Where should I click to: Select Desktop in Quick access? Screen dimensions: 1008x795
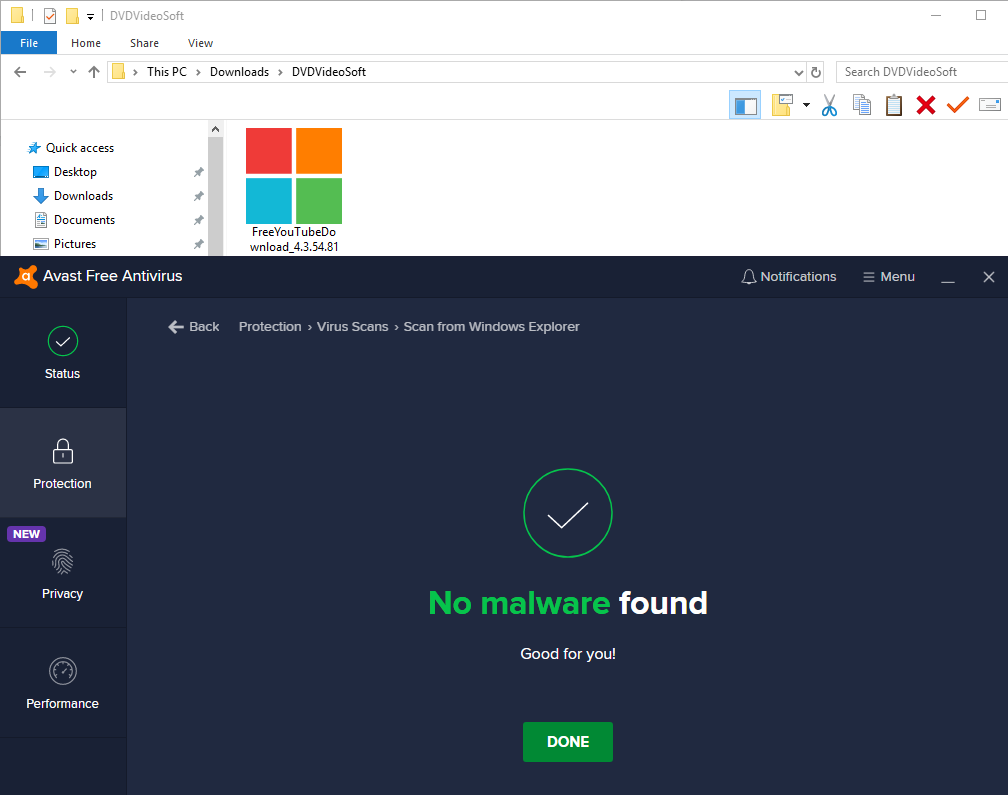(x=75, y=172)
